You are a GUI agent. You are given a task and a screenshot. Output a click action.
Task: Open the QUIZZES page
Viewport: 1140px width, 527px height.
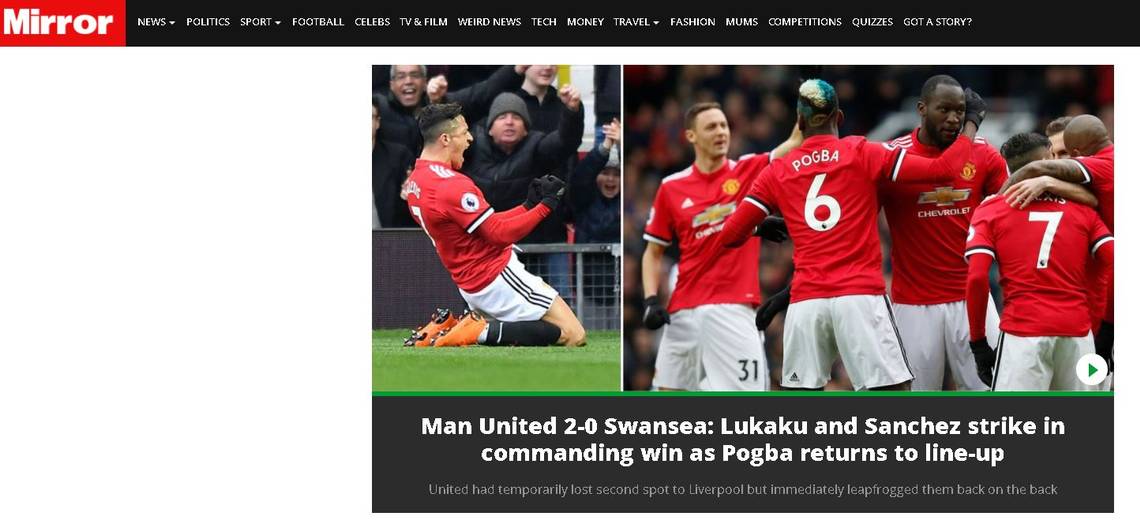(872, 22)
